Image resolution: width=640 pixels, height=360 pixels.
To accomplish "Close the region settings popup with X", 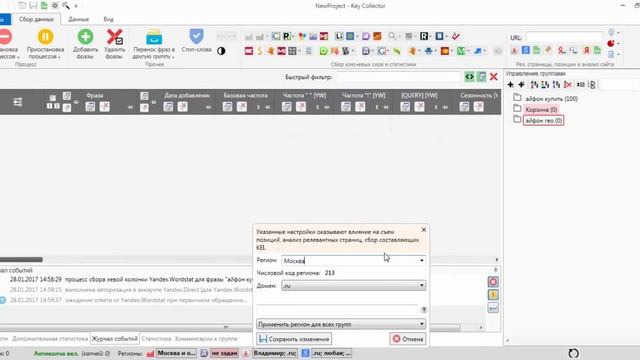I will coord(424,230).
